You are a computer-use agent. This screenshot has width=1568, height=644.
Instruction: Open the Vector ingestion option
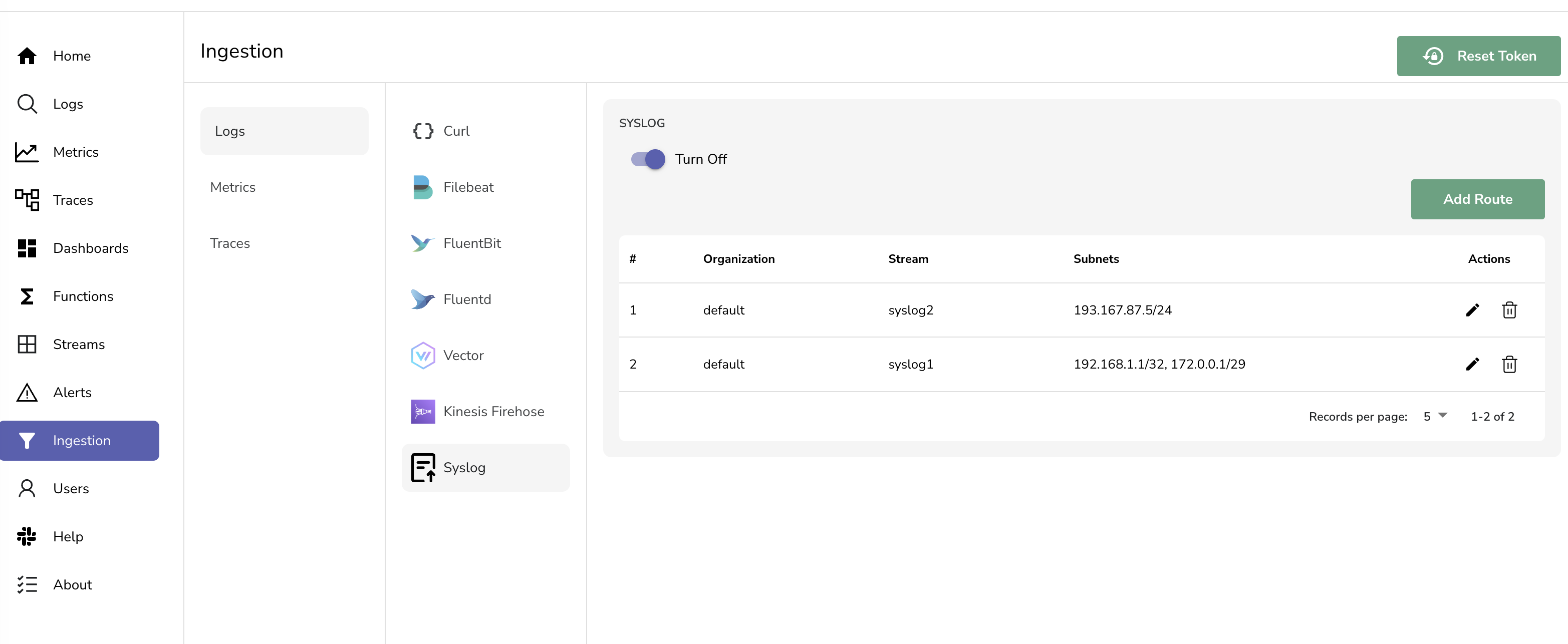[462, 356]
